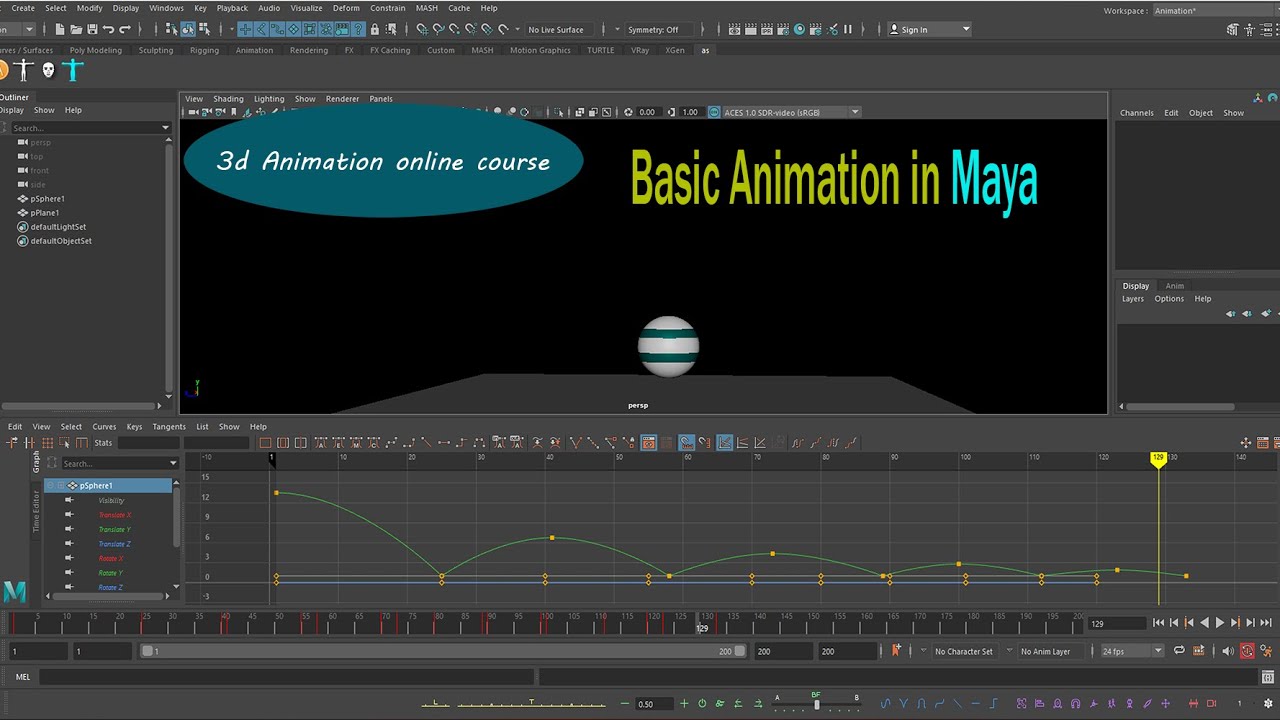Click the No Live Surface field
This screenshot has height=720, width=1280.
click(x=557, y=30)
